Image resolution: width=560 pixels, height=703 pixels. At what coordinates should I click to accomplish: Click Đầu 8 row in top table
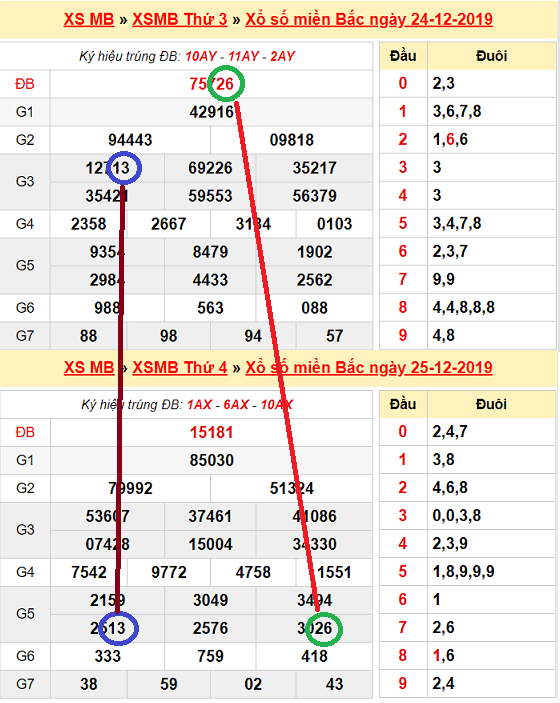(468, 308)
